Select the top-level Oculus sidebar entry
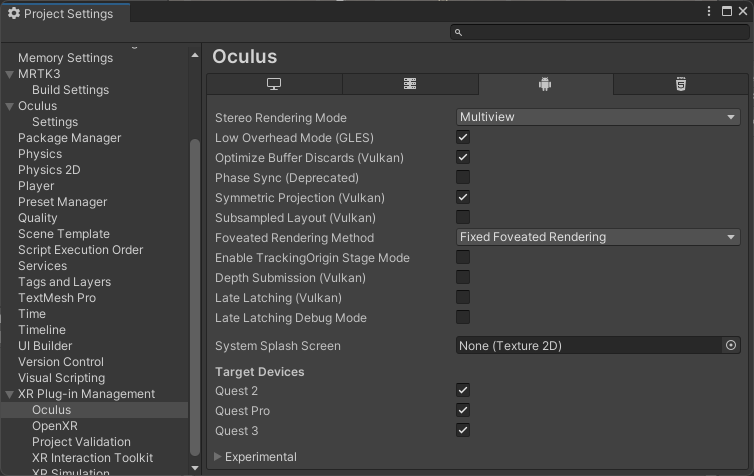754x476 pixels. tap(38, 106)
